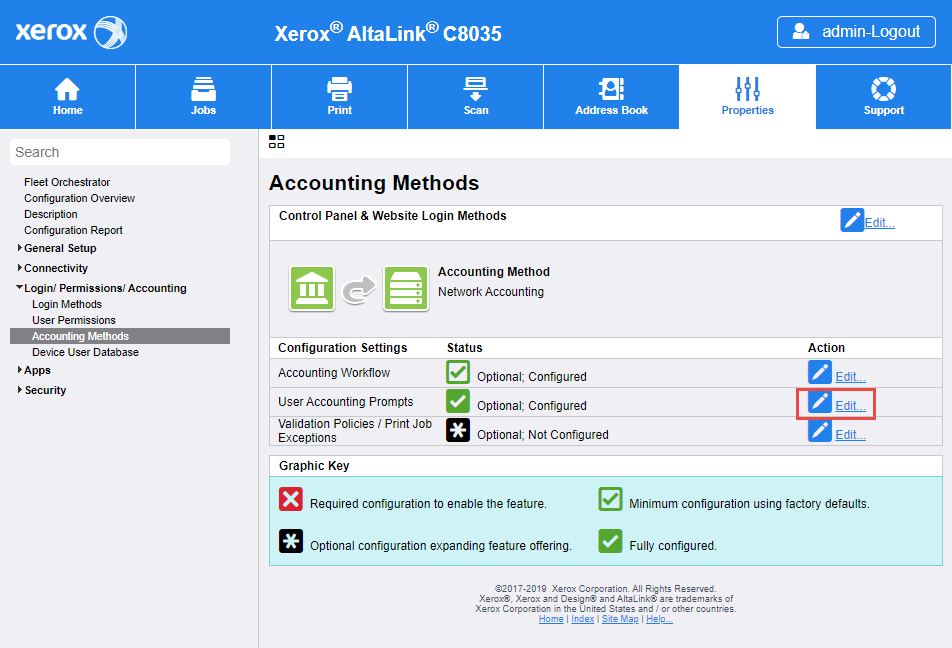
Task: Click Edit link for User Accounting Prompts
Action: (851, 406)
